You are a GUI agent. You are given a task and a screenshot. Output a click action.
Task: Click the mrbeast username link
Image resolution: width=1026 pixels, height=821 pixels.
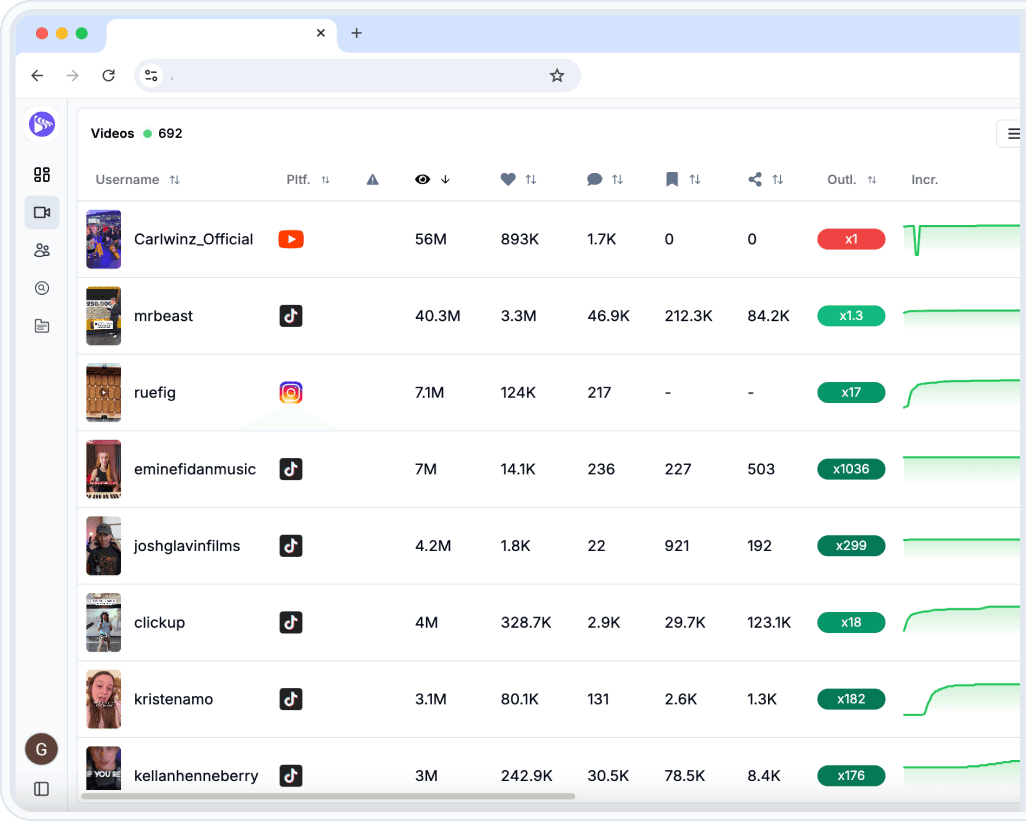point(163,315)
